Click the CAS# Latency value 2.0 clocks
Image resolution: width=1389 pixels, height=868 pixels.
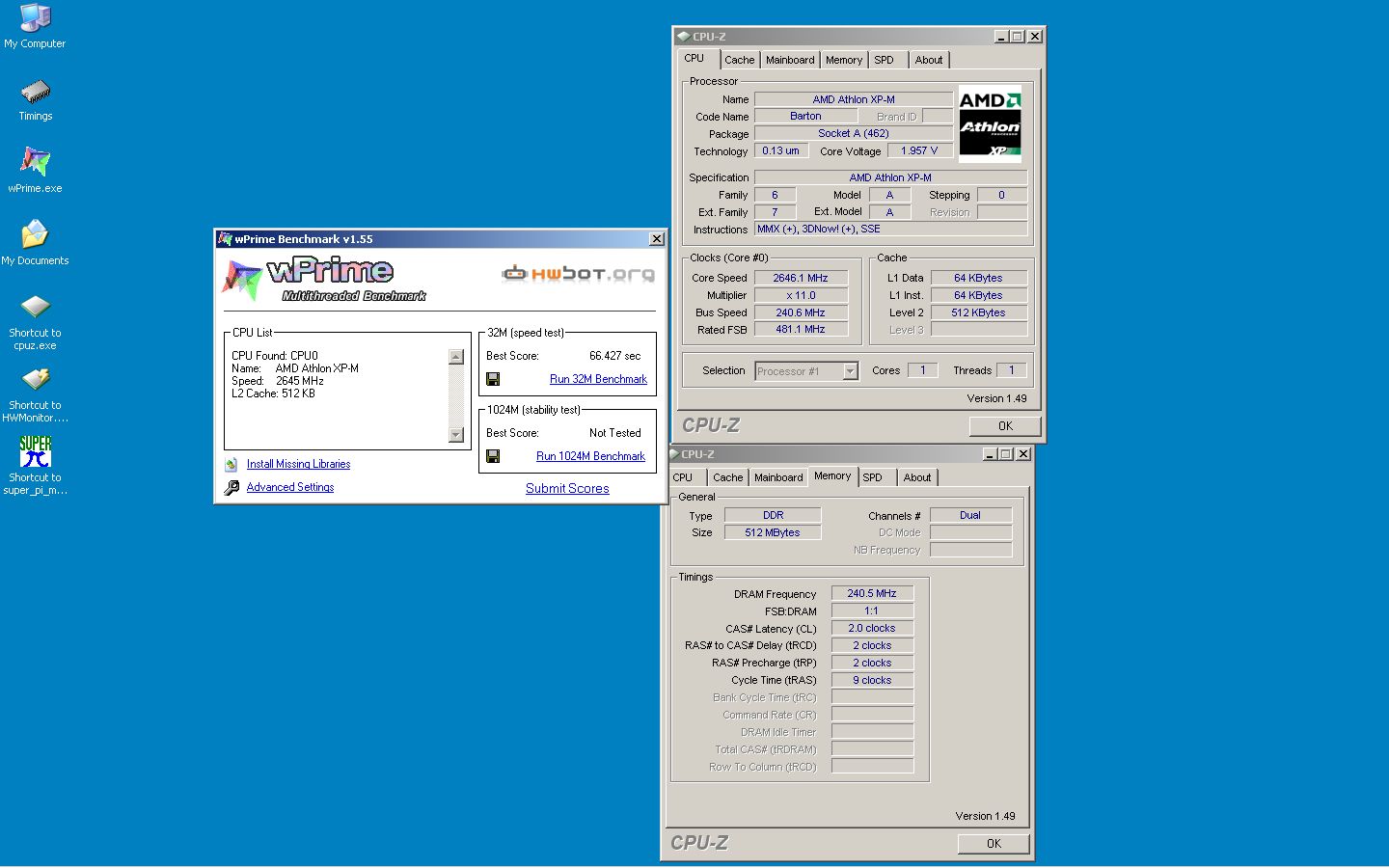(872, 628)
